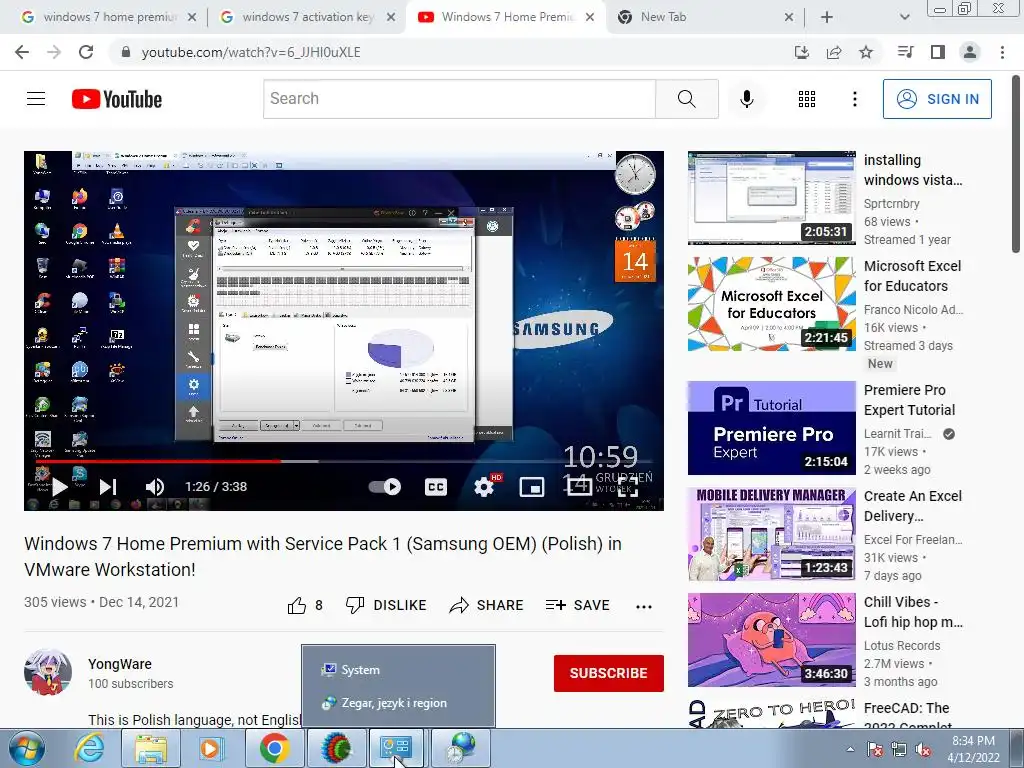Launch Internet Explorer from taskbar

pyautogui.click(x=89, y=748)
